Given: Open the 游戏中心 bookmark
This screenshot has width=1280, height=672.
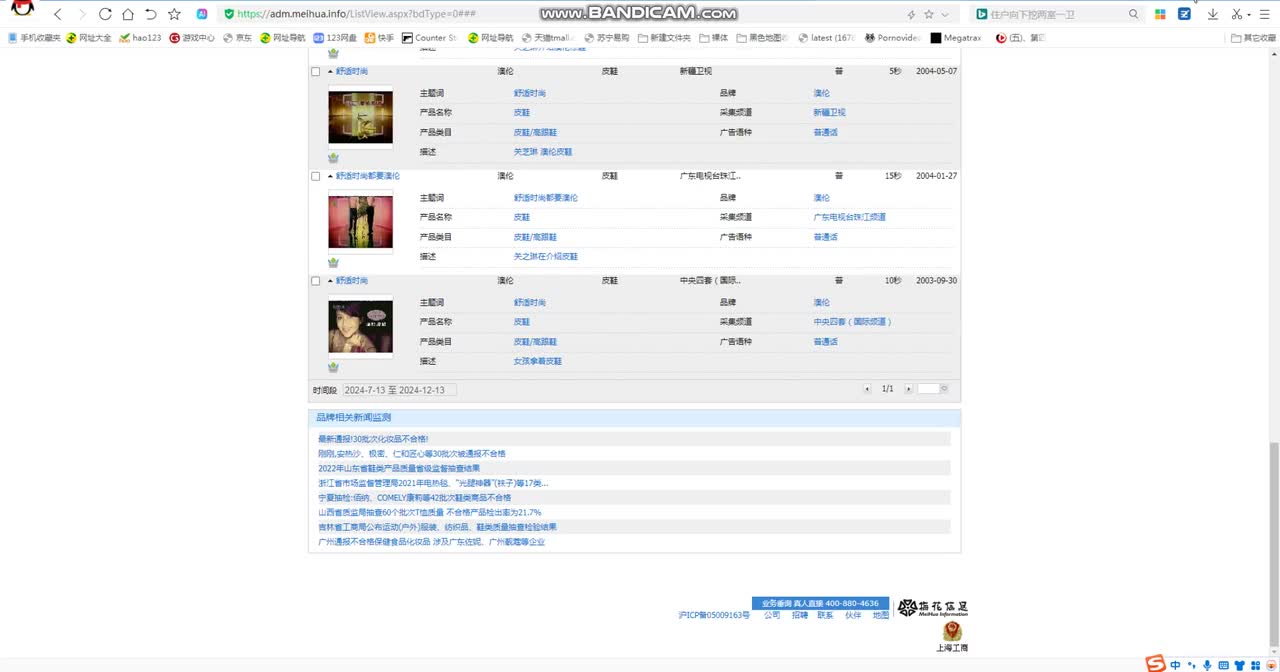Looking at the screenshot, I should (192, 38).
